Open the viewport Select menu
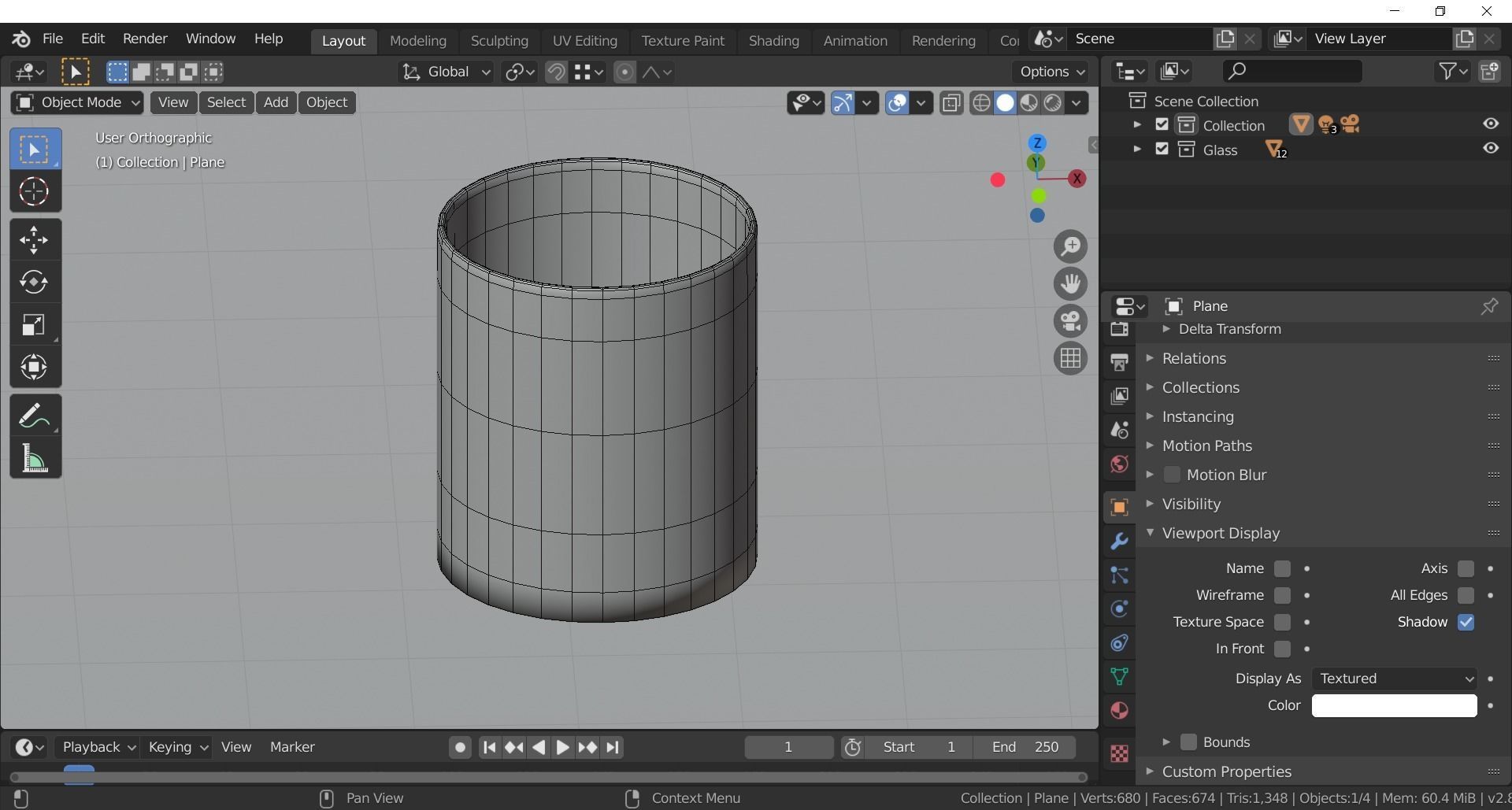Image resolution: width=1512 pixels, height=810 pixels. (226, 103)
